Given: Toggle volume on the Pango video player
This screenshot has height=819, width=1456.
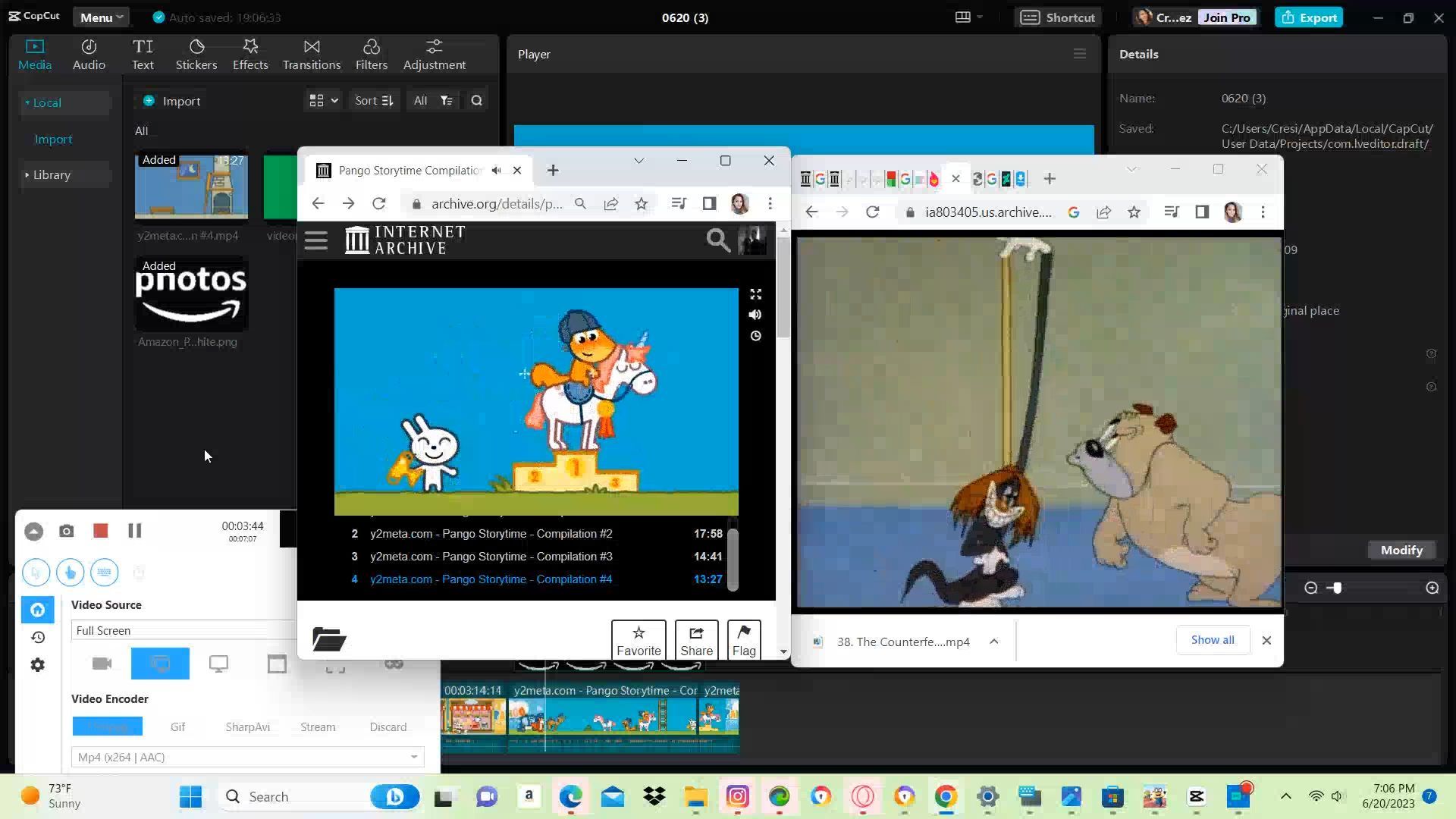Looking at the screenshot, I should 755,315.
